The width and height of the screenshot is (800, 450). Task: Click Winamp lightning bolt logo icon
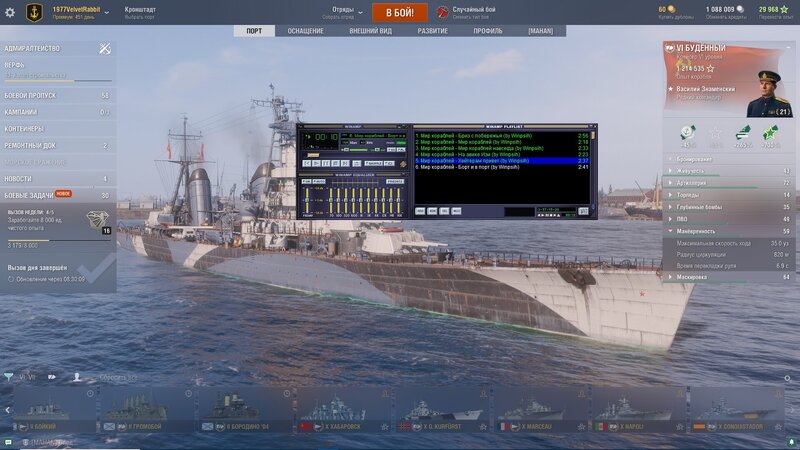[403, 164]
